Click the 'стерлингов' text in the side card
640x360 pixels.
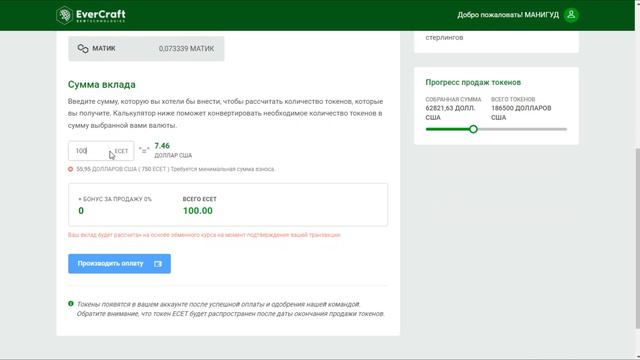[x=444, y=38]
